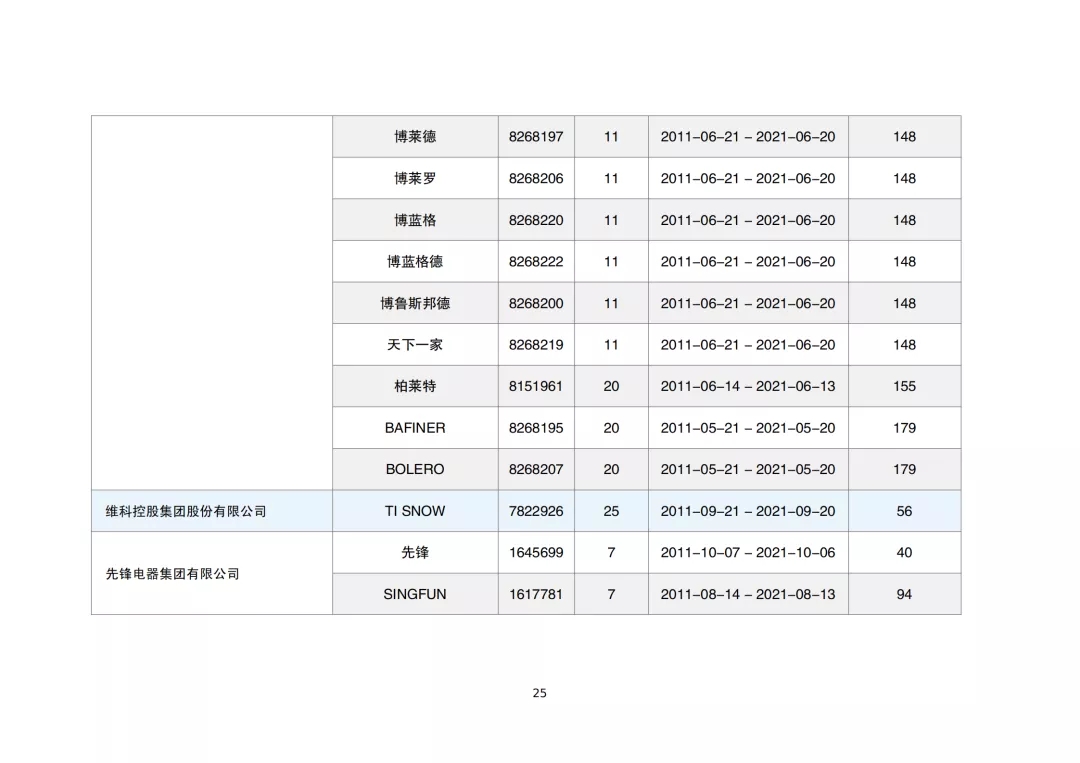The width and height of the screenshot is (1080, 763).
Task: Click value 148 in the 博鲁斯邦德 row
Action: pyautogui.click(x=904, y=304)
